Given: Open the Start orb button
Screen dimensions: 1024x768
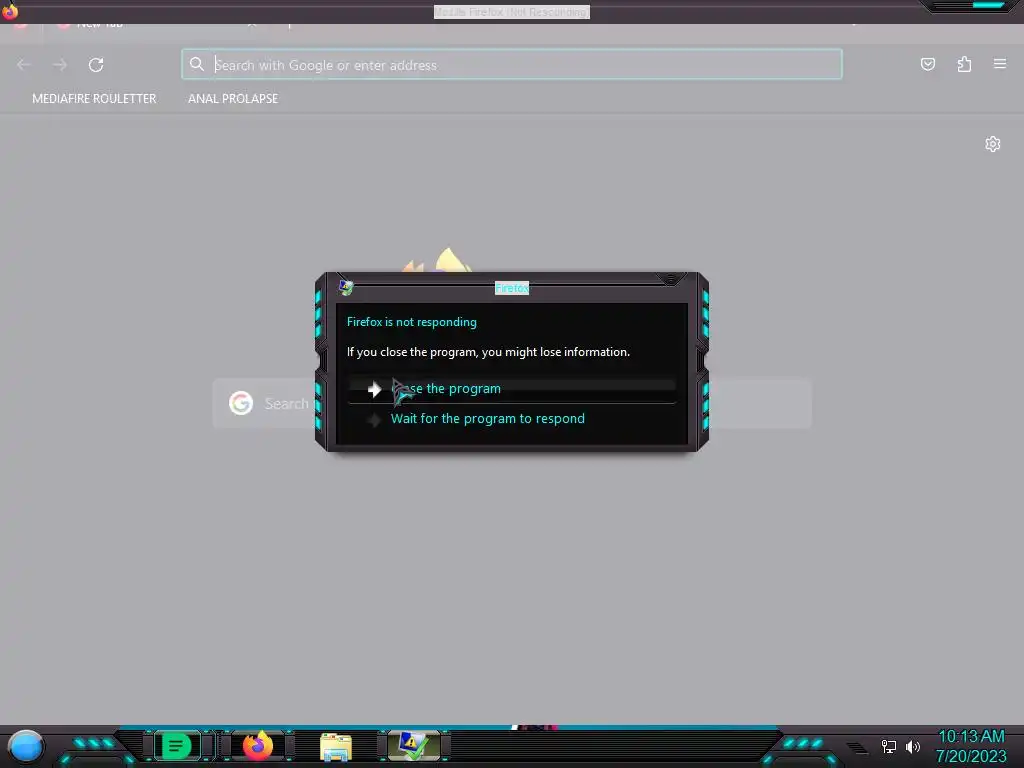Looking at the screenshot, I should 25,746.
